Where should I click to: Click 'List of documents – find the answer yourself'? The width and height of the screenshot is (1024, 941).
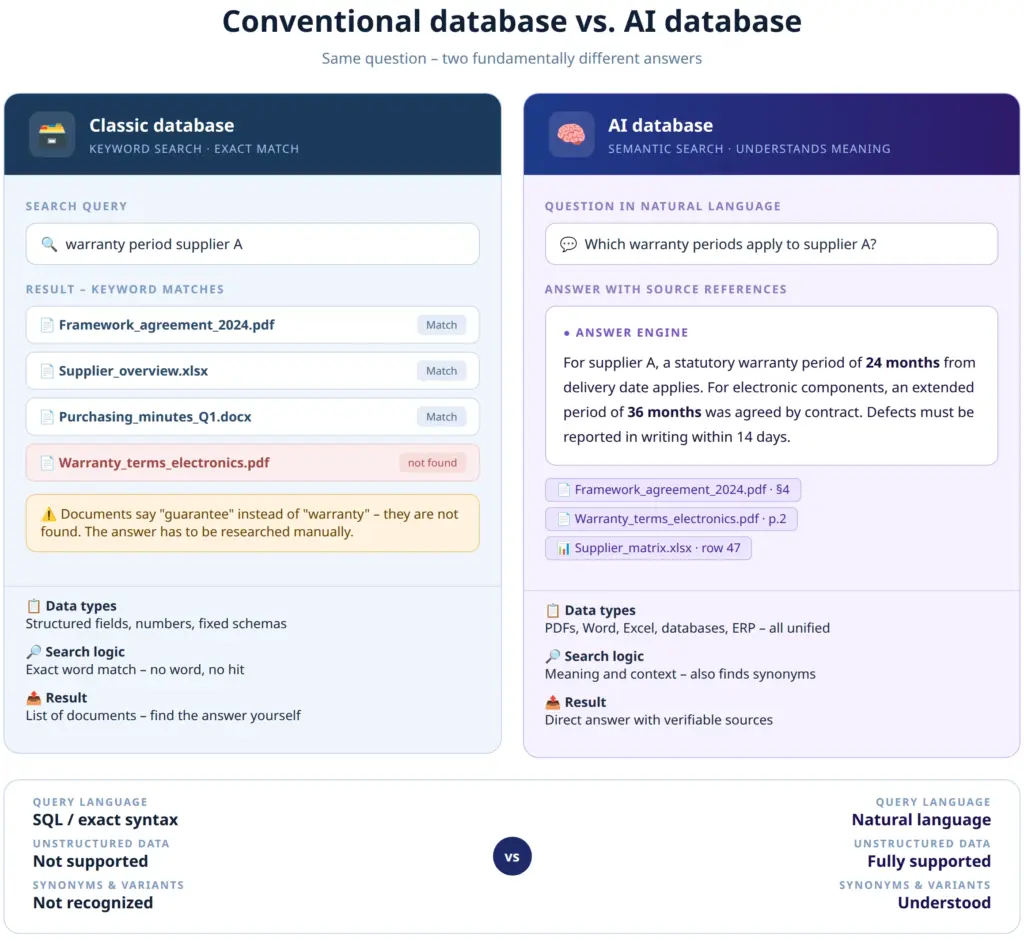pos(163,716)
